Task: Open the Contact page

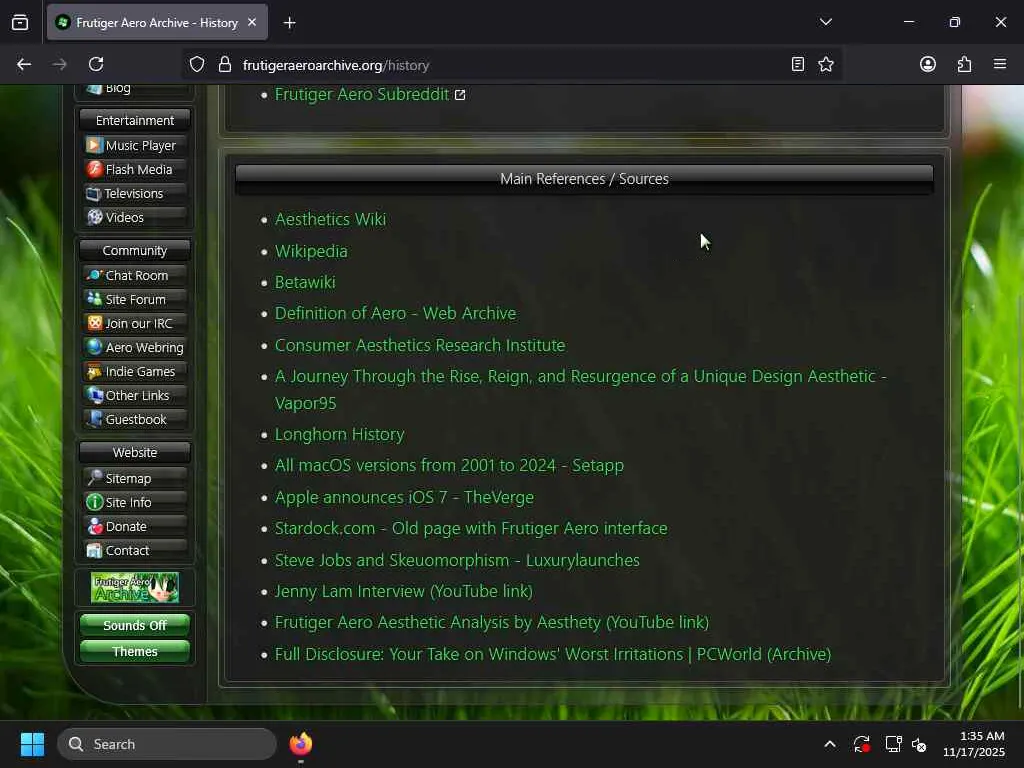Action: (135, 551)
